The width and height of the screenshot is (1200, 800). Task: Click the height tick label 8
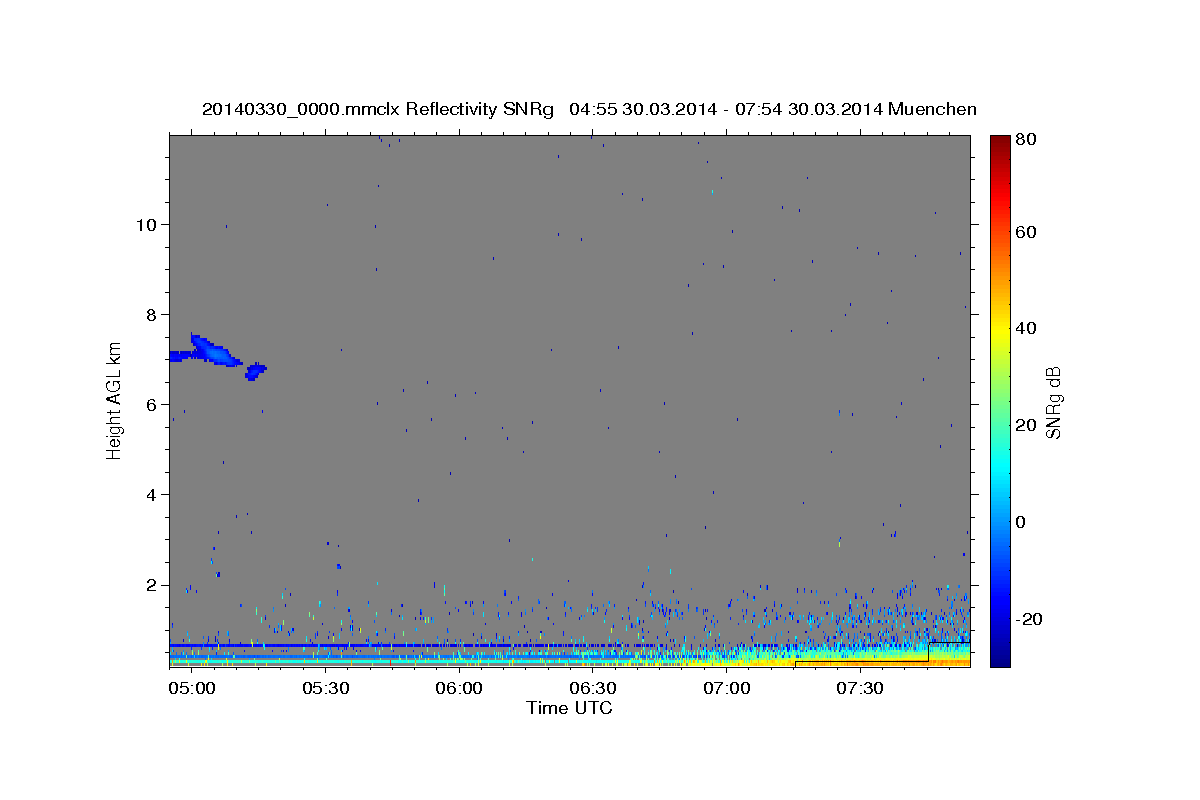tap(150, 314)
